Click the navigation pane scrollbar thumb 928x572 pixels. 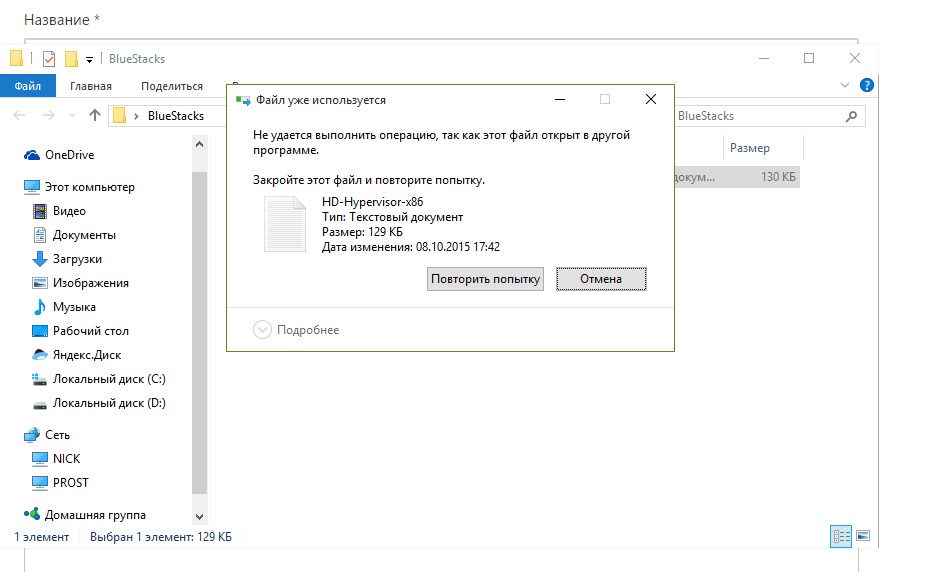199,332
